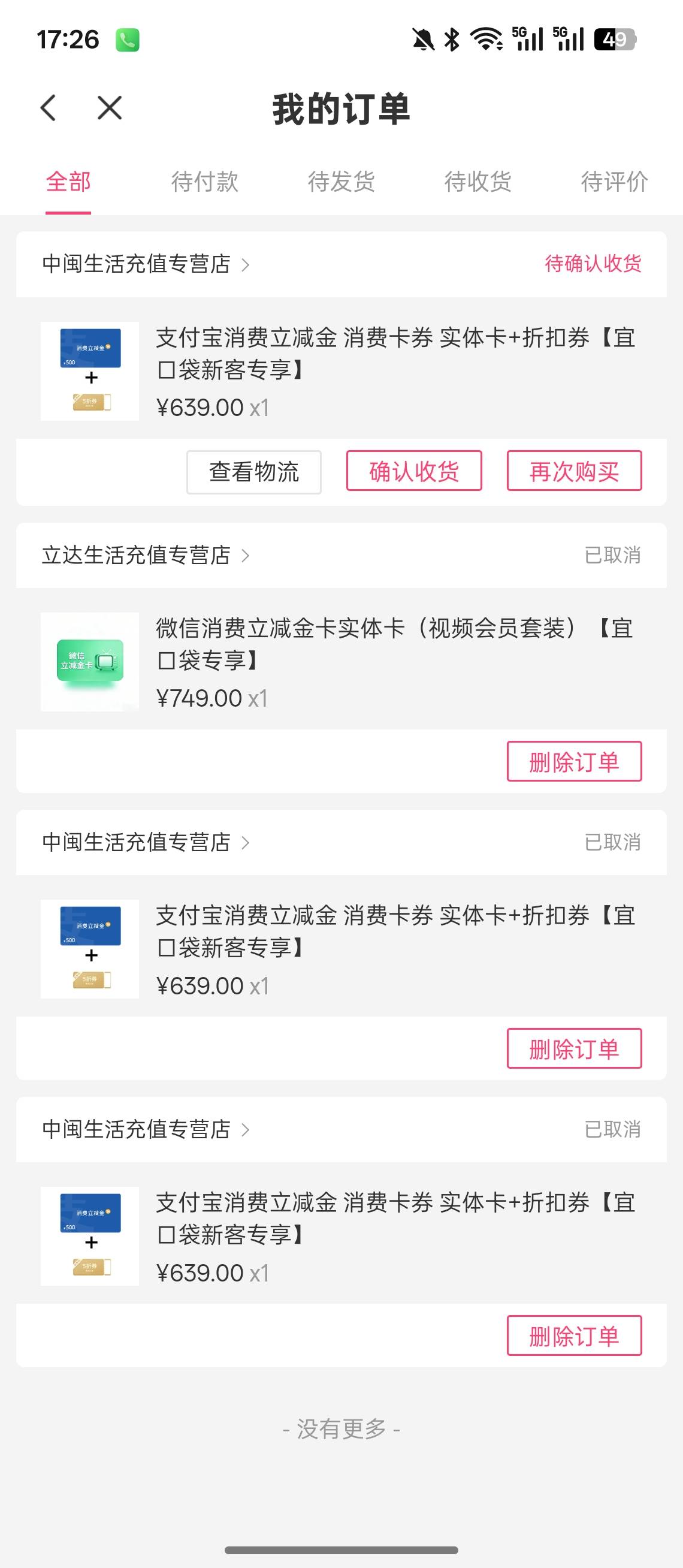Tap 再次购买 to reorder
This screenshot has width=683, height=1568.
(x=574, y=471)
